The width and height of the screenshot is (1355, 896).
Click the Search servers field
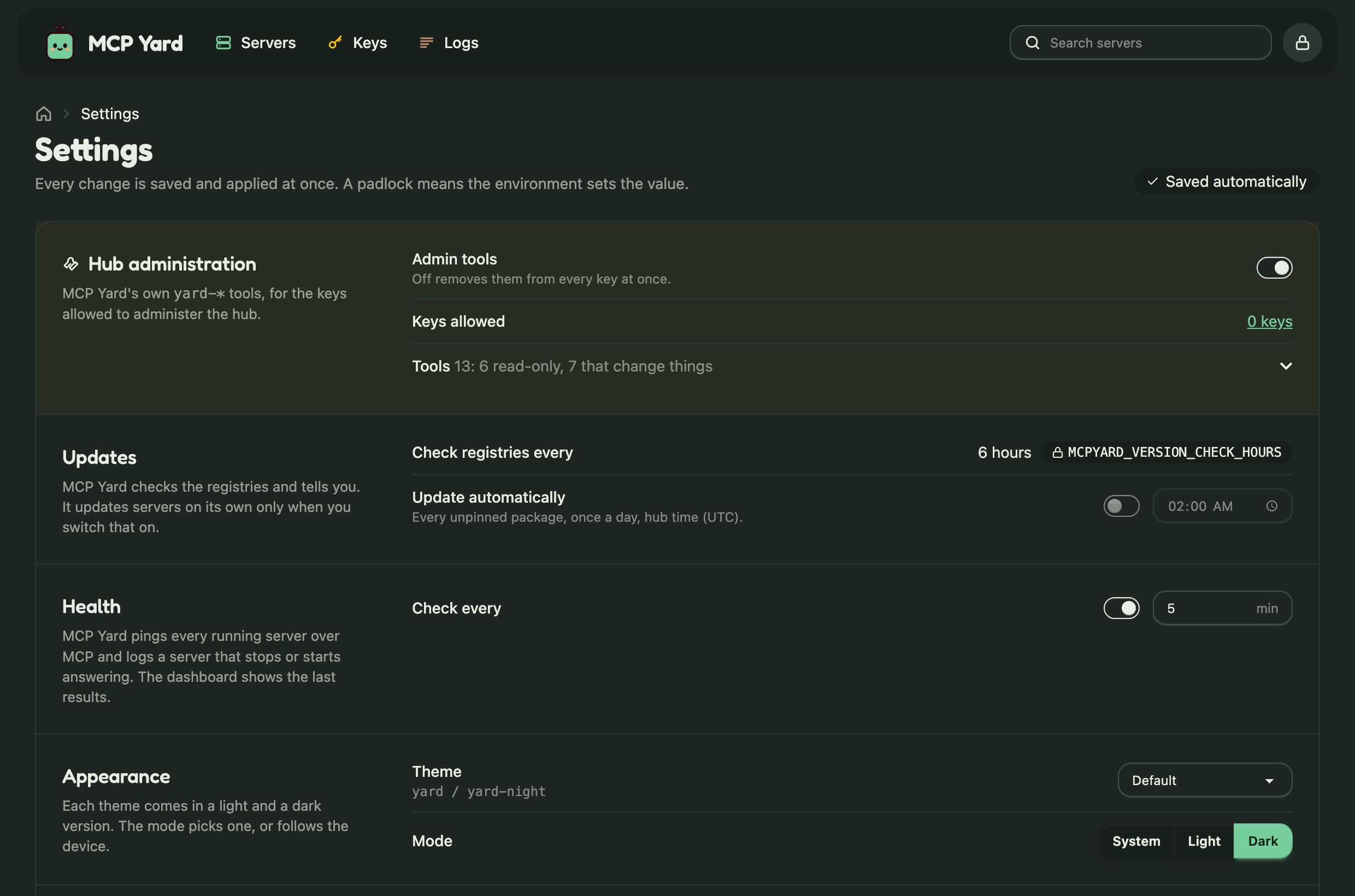point(1140,43)
